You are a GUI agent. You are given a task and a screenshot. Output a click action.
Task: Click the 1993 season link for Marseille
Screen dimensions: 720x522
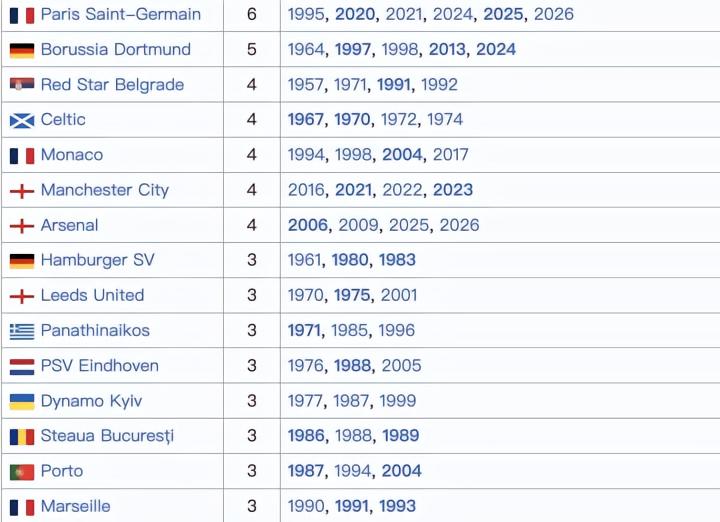pos(397,507)
